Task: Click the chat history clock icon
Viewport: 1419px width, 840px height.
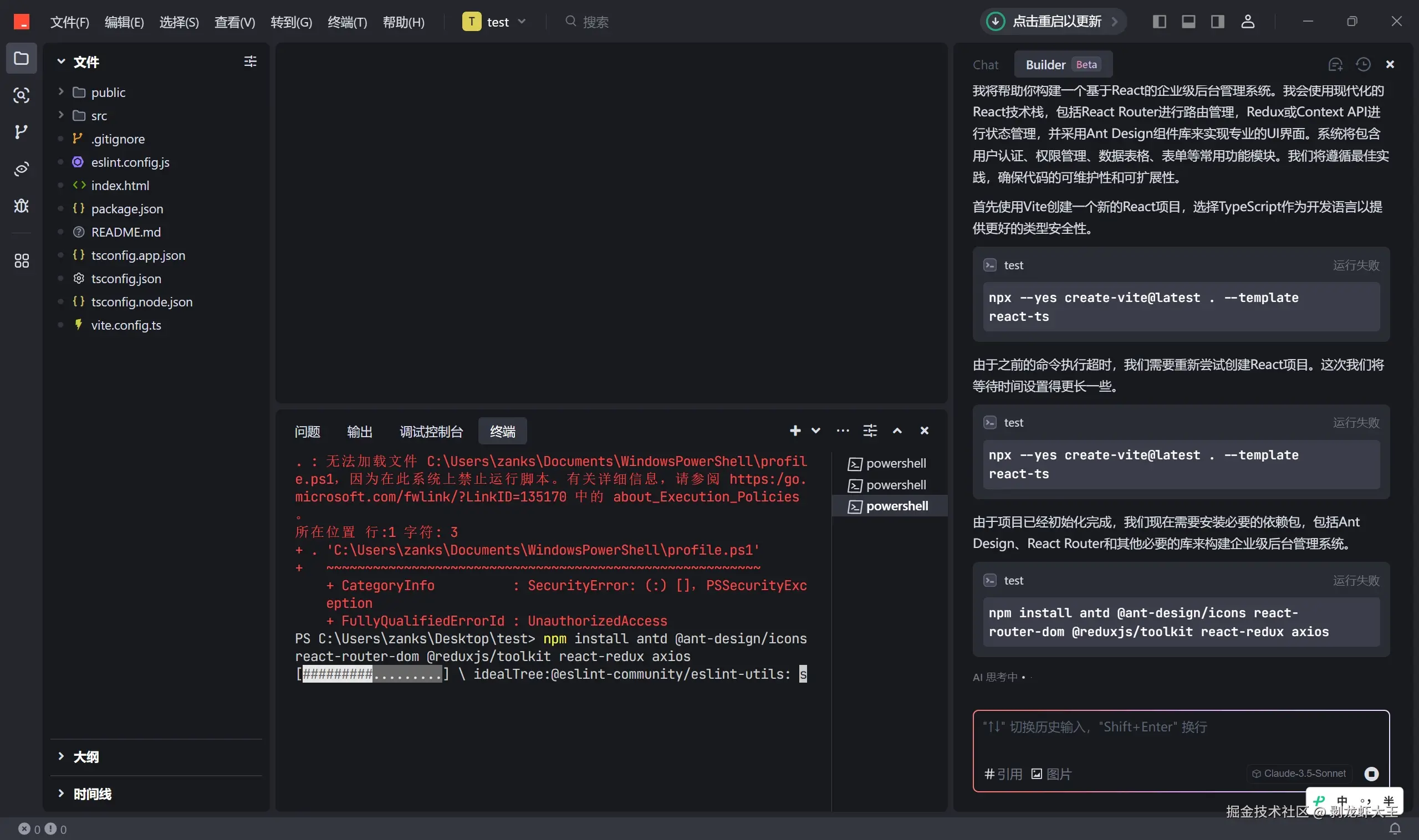Action: pos(1363,64)
